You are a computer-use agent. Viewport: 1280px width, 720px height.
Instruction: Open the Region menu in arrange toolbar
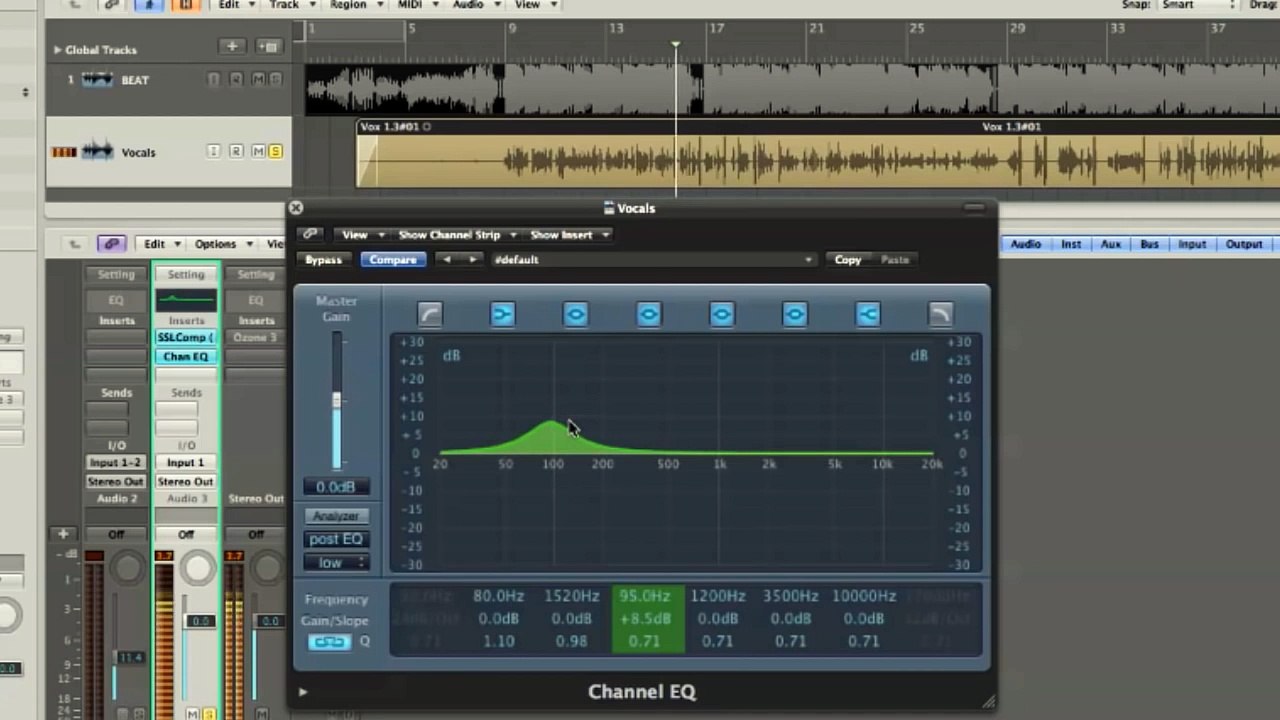(x=354, y=4)
